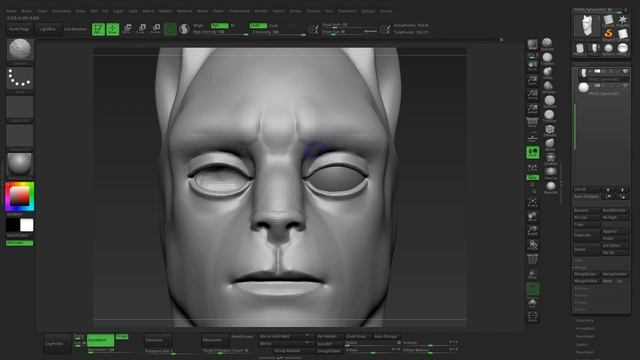Click the Zoom canvas icon
640x360 pixels.
pos(532,80)
